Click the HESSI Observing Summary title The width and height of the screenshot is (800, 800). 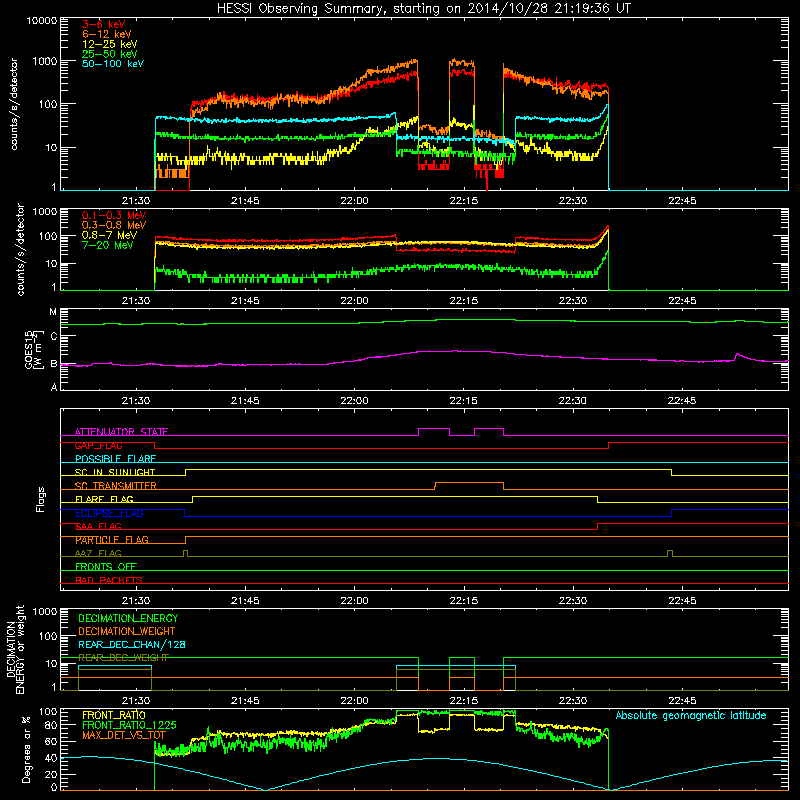(x=424, y=9)
